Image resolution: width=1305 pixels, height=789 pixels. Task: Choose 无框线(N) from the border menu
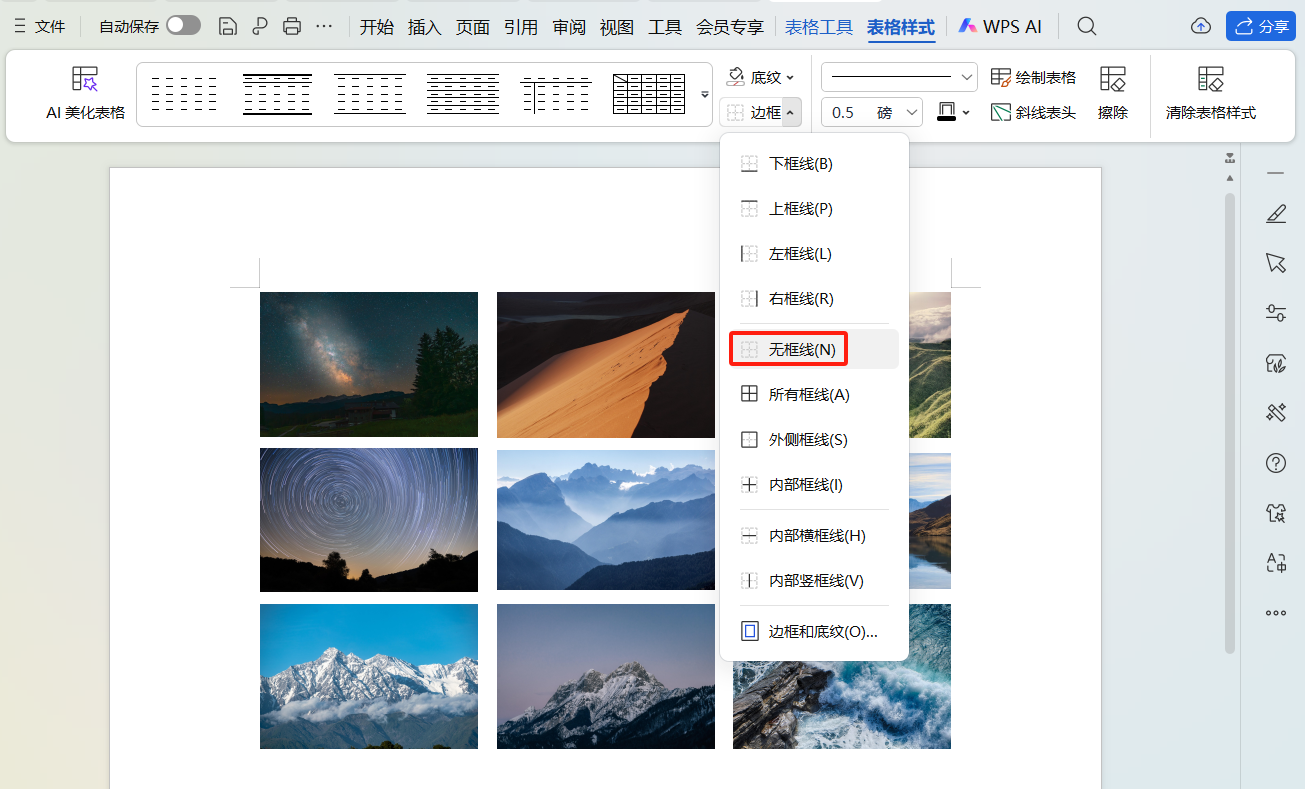tap(788, 348)
